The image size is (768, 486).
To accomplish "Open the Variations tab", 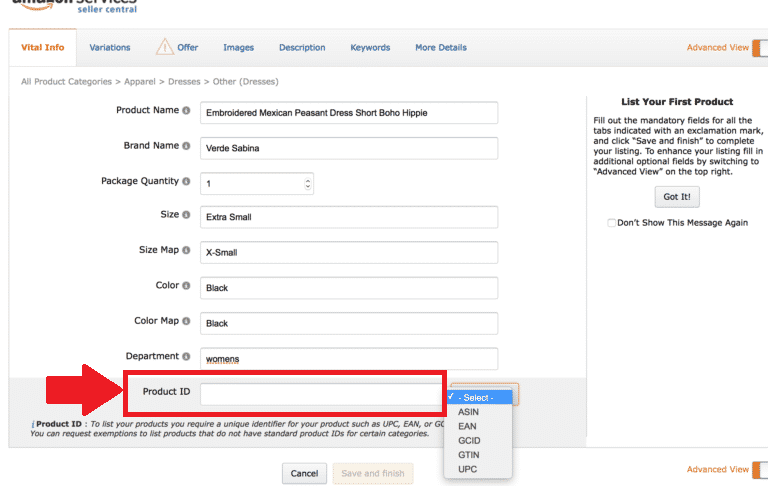I will tap(110, 47).
